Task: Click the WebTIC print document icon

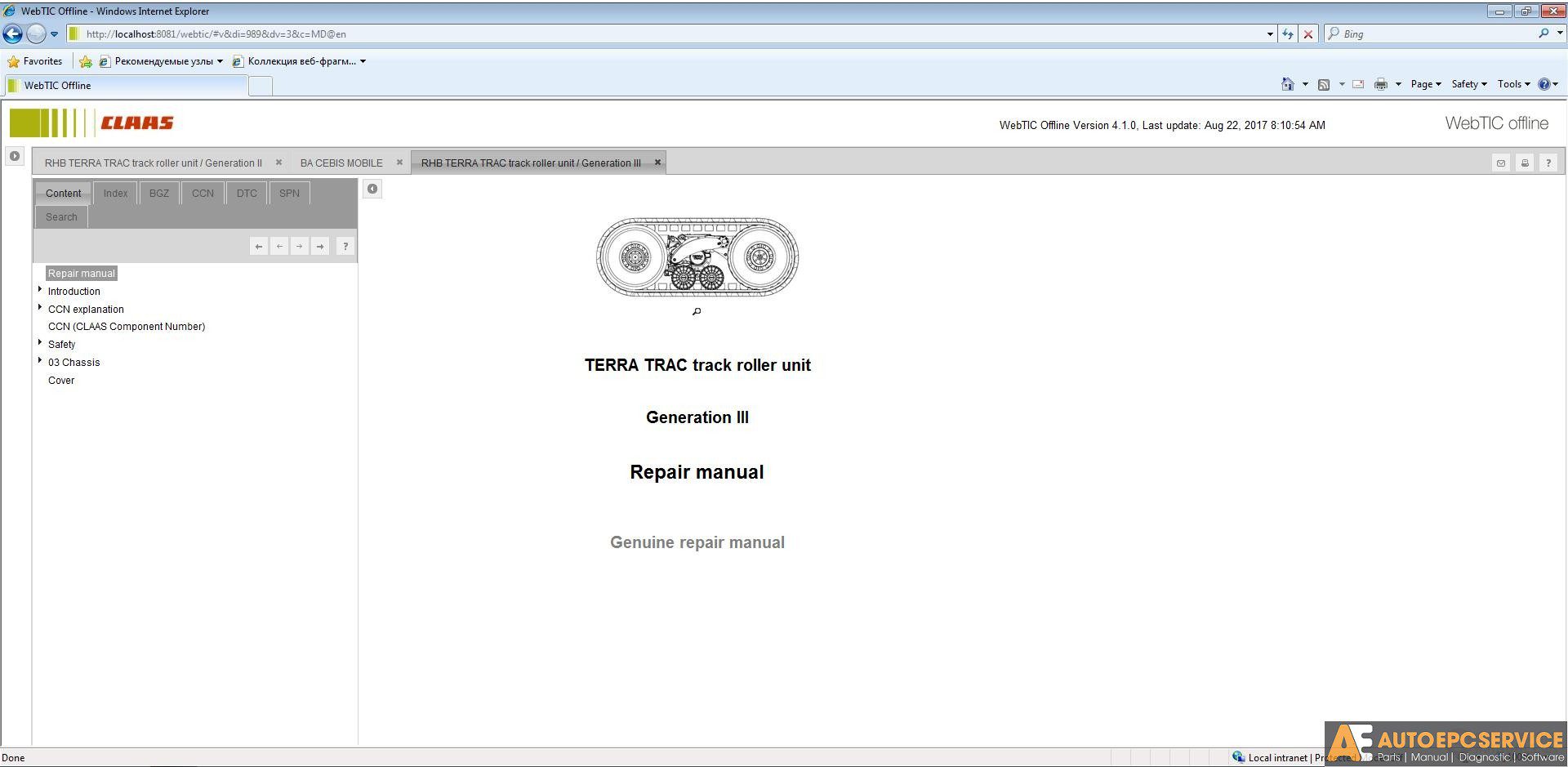Action: tap(1524, 163)
